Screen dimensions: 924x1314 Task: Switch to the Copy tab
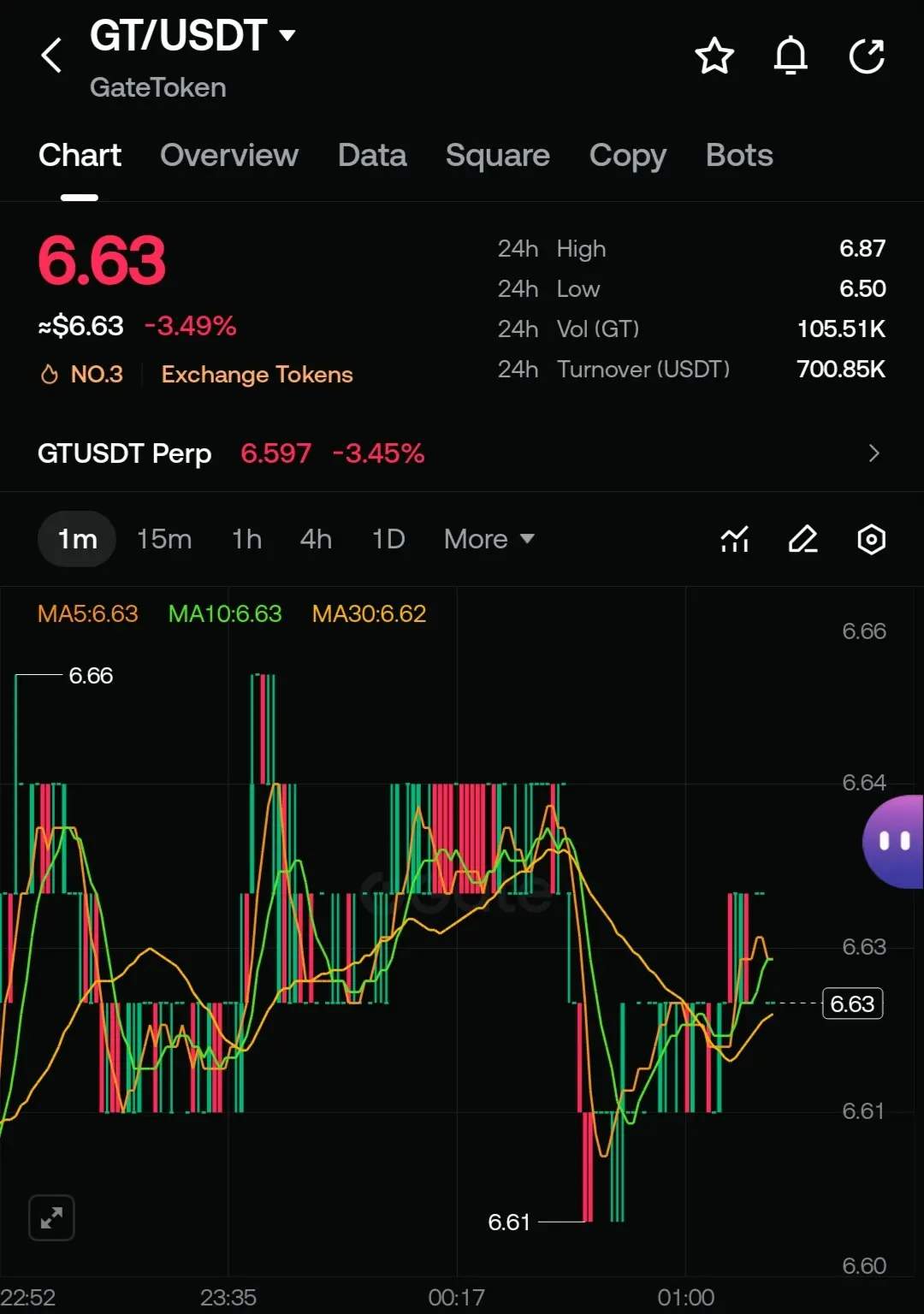627,156
